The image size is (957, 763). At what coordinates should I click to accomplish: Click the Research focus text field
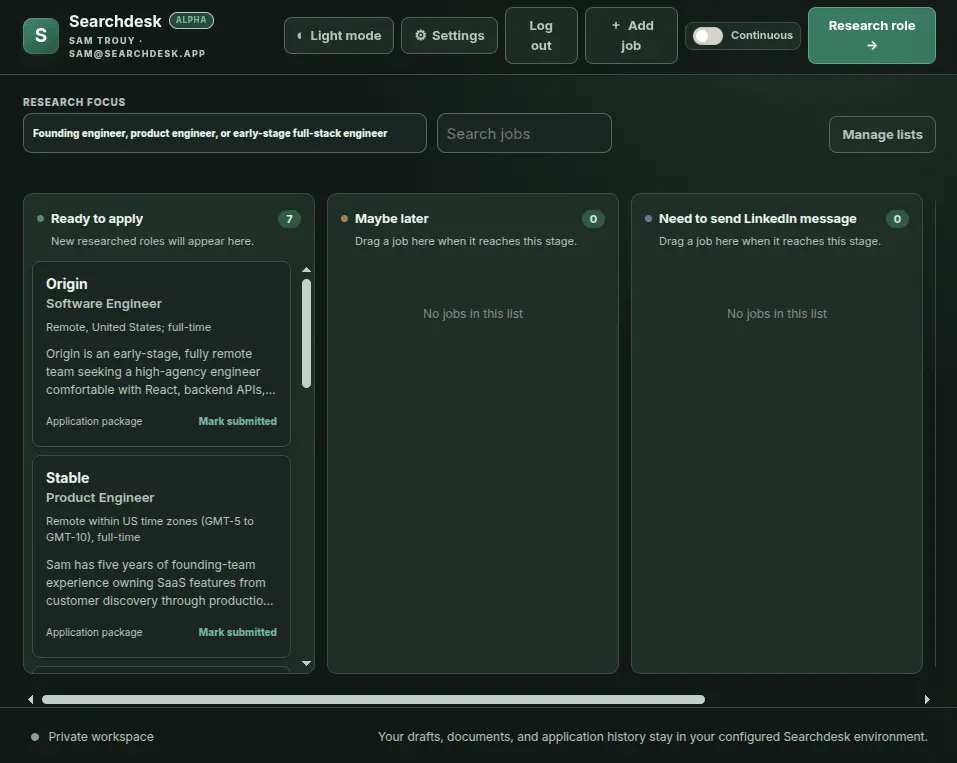coord(225,133)
